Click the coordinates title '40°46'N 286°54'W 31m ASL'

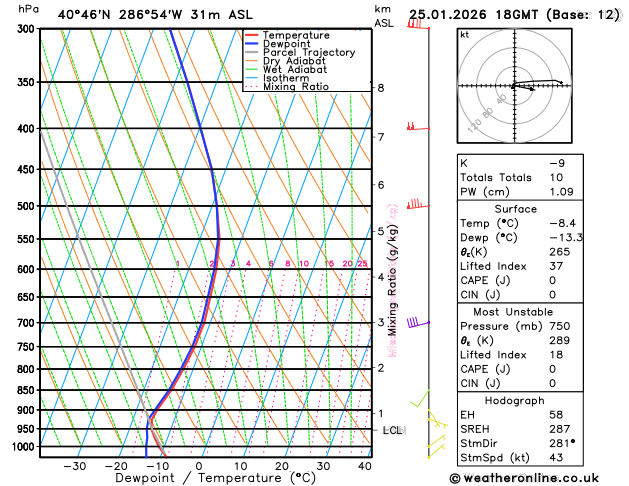click(x=155, y=15)
